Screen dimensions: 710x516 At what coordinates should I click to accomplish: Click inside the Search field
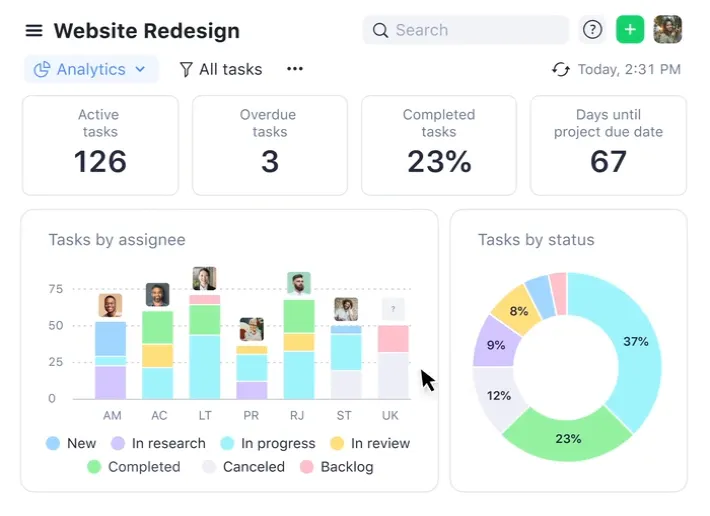coord(466,30)
